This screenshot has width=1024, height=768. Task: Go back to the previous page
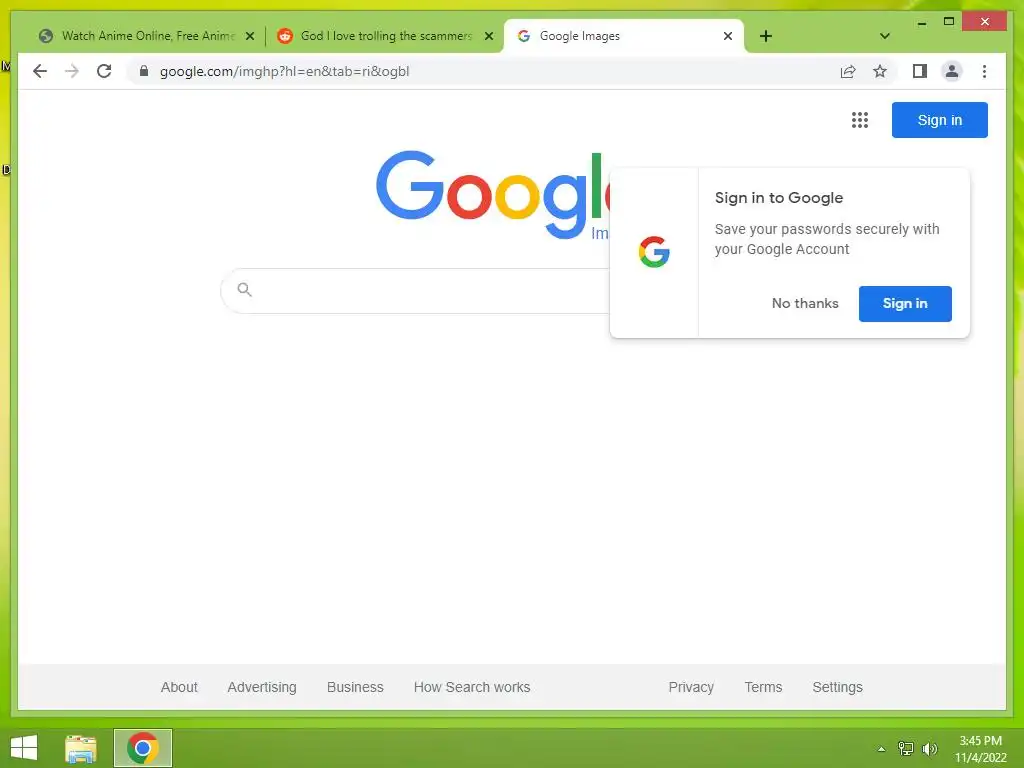[40, 71]
